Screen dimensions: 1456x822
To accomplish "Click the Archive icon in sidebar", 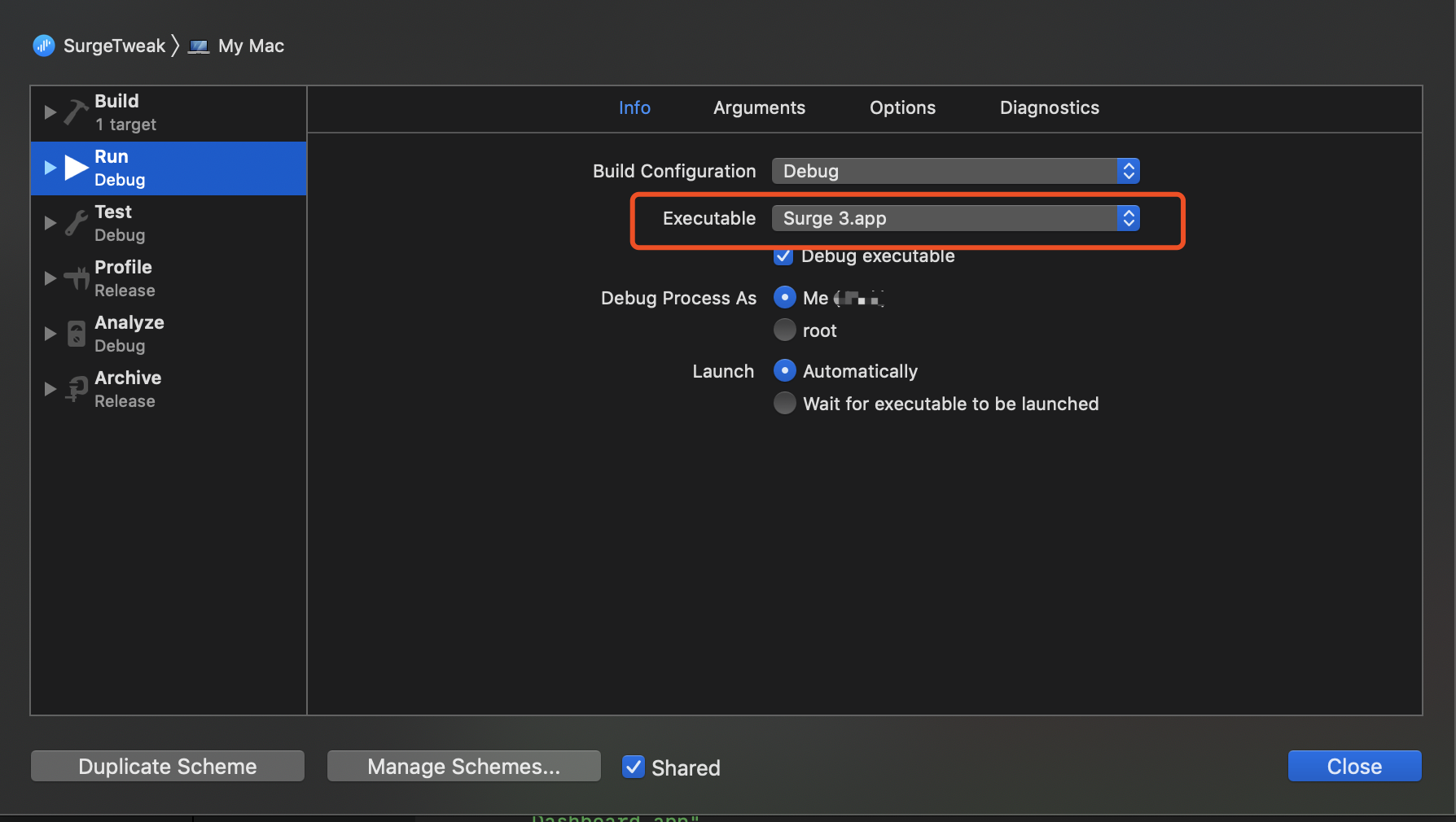I will 77,389.
